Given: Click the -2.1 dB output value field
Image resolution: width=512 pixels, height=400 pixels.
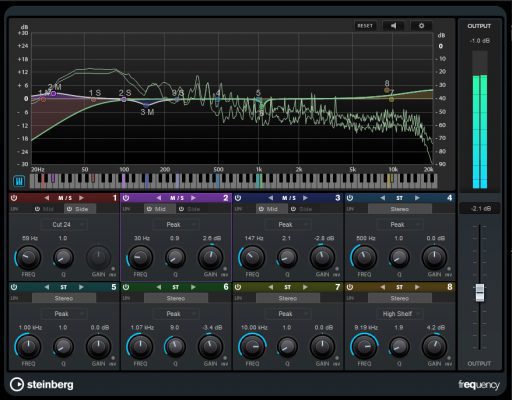Looking at the screenshot, I should 480,209.
